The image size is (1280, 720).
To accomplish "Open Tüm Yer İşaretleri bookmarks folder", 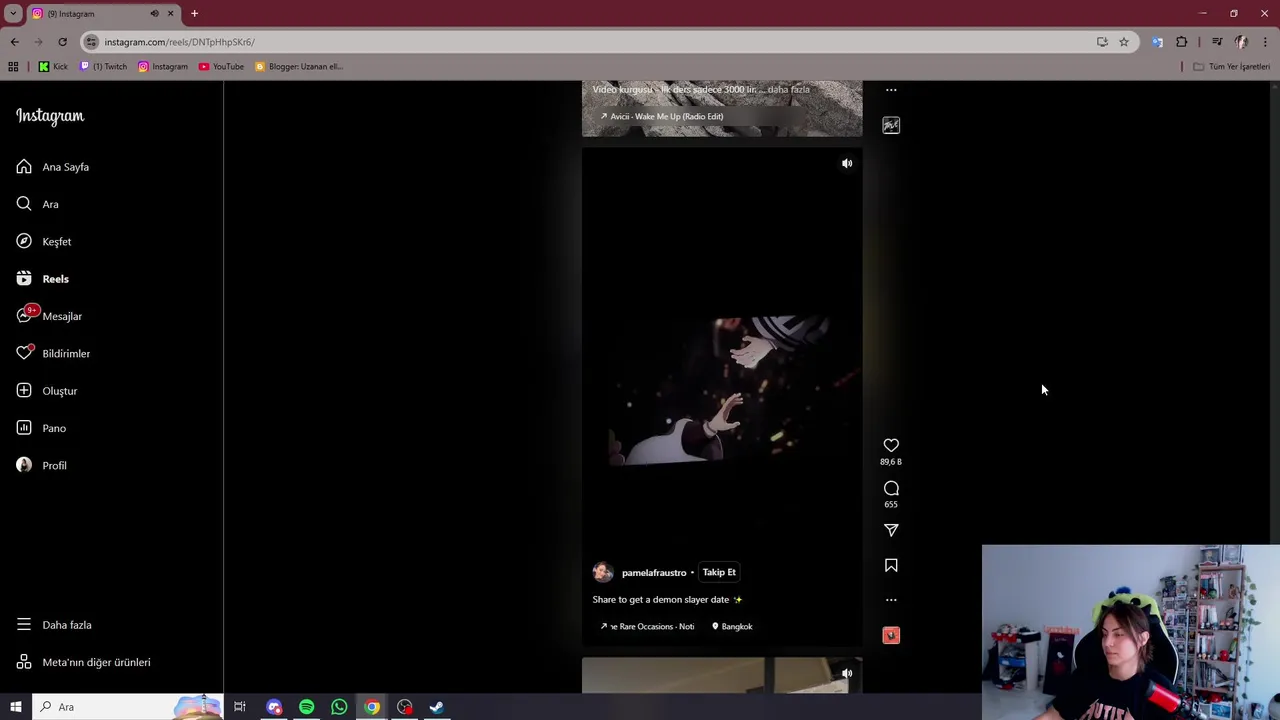I will [1232, 66].
